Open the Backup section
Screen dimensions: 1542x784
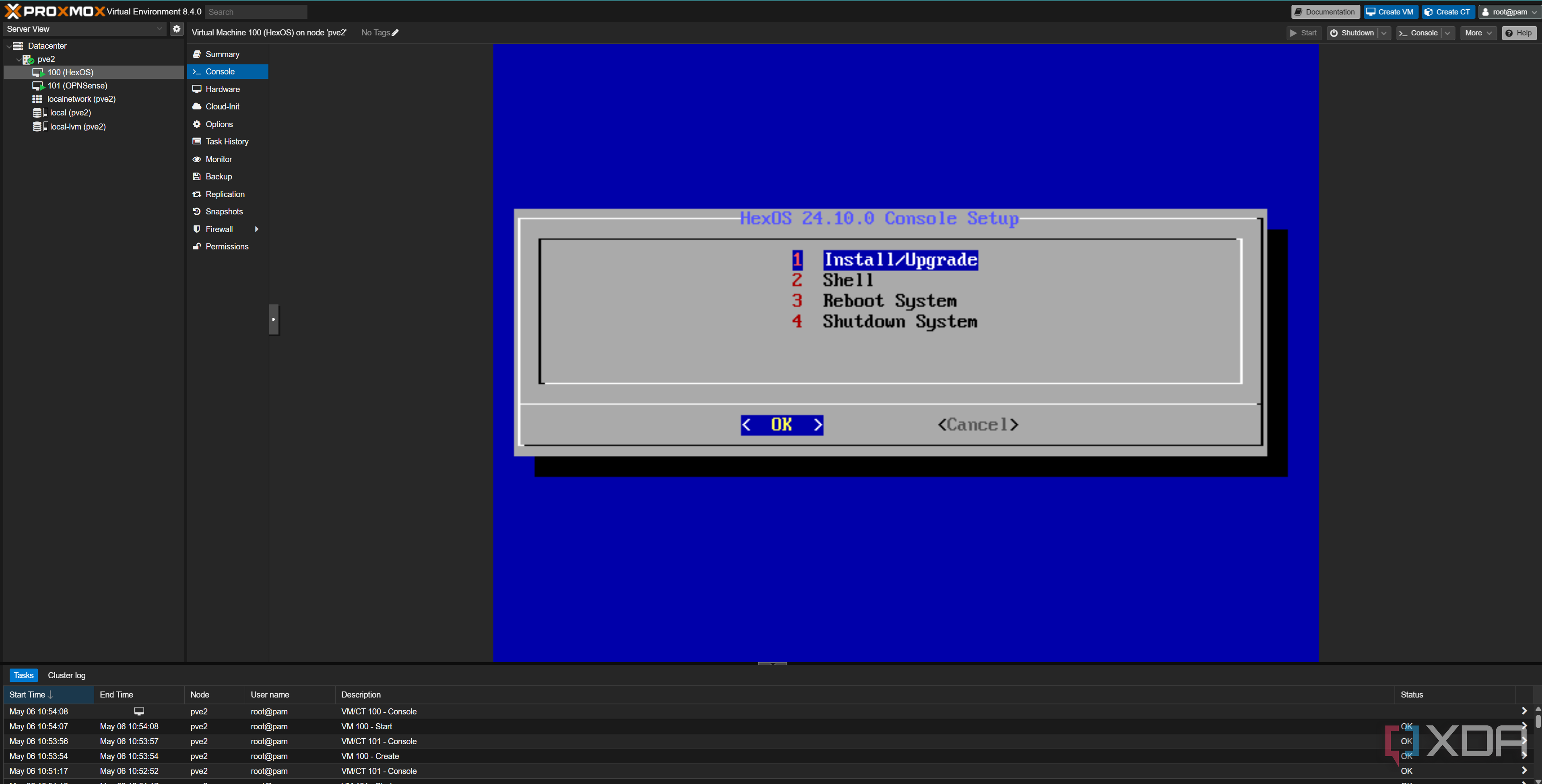pos(227,177)
